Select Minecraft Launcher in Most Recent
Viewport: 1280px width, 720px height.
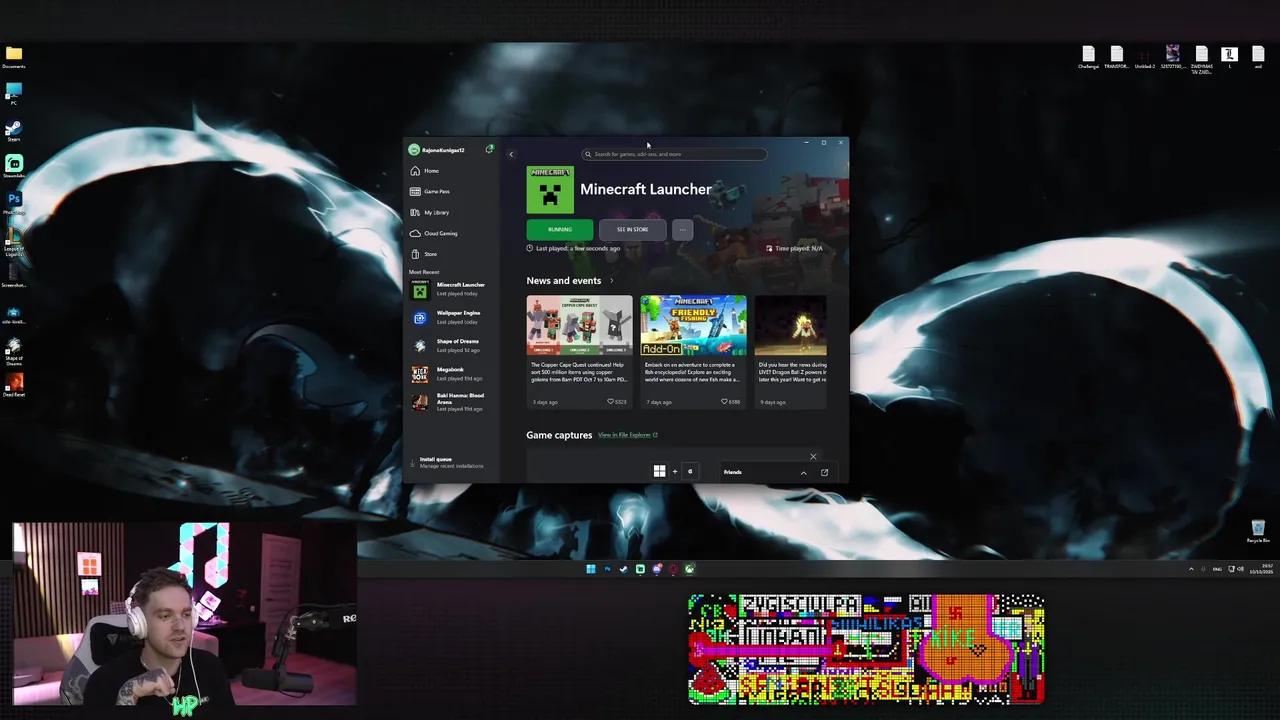point(450,289)
